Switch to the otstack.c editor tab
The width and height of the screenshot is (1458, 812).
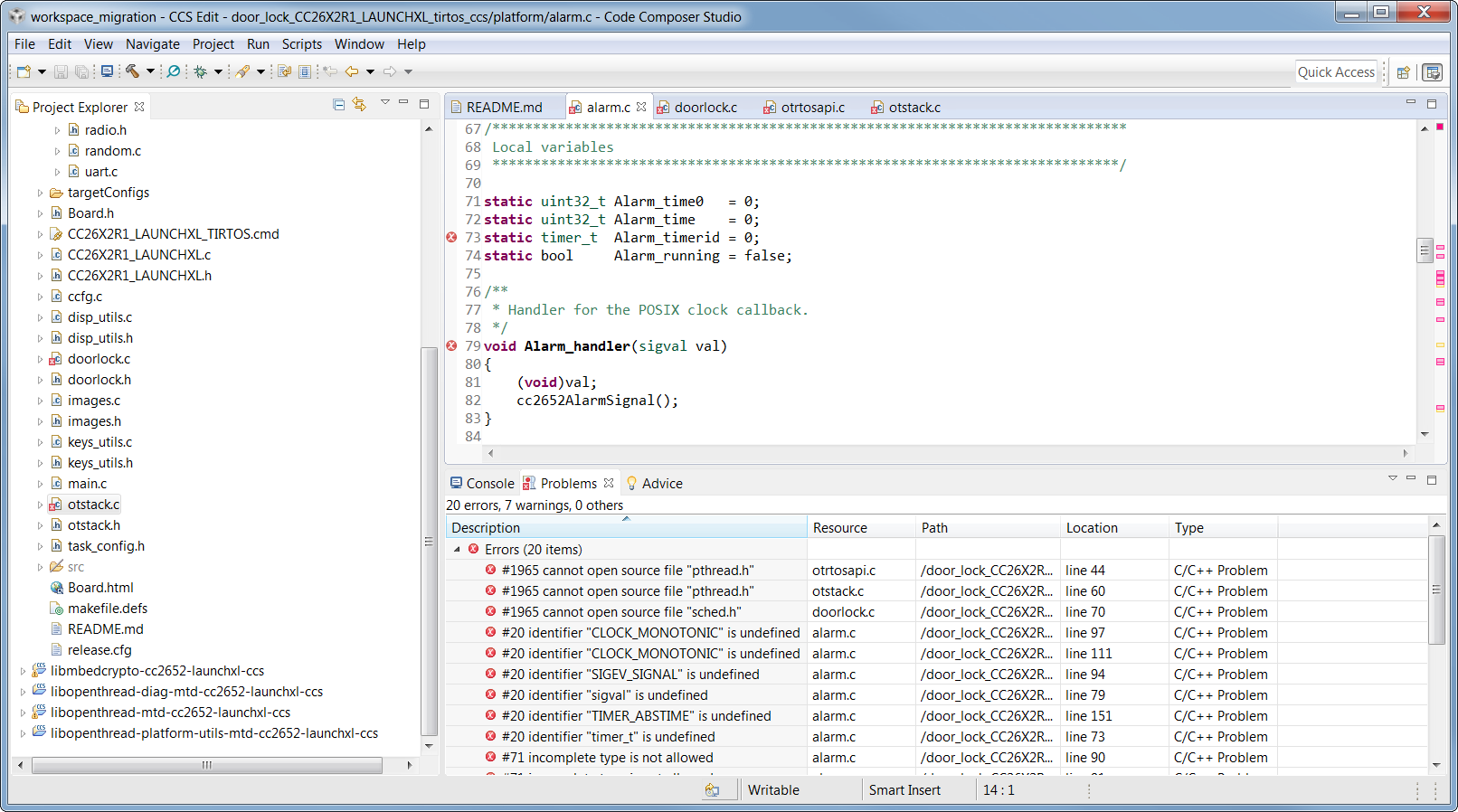point(905,108)
